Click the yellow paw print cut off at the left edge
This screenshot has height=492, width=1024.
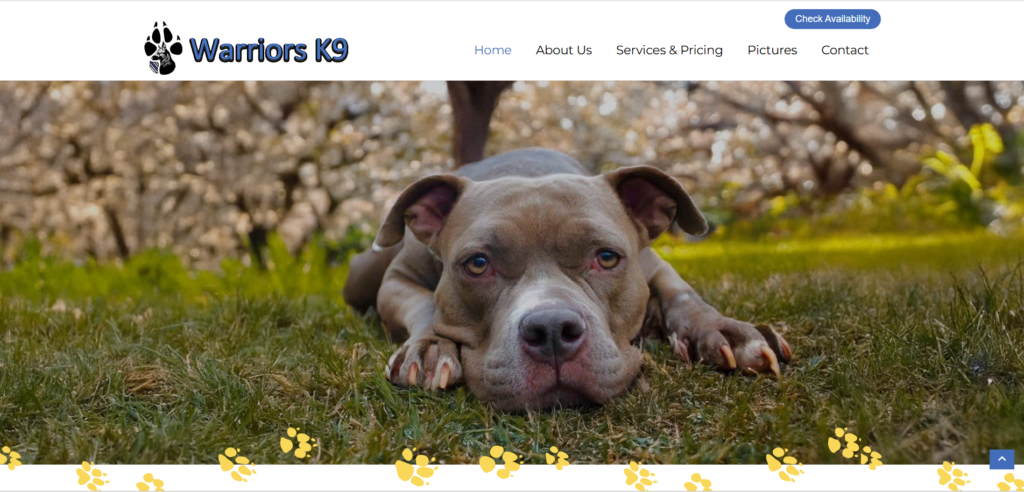(x=10, y=457)
